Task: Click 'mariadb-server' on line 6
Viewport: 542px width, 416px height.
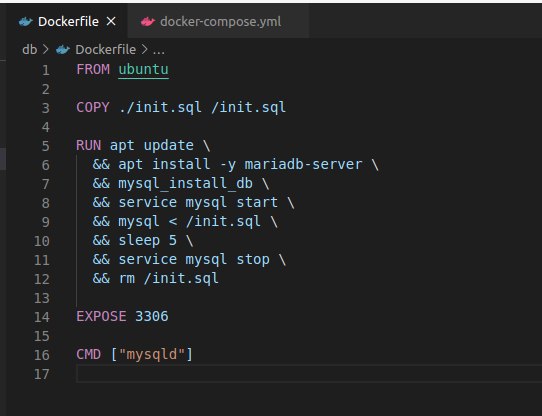Action: (303, 165)
